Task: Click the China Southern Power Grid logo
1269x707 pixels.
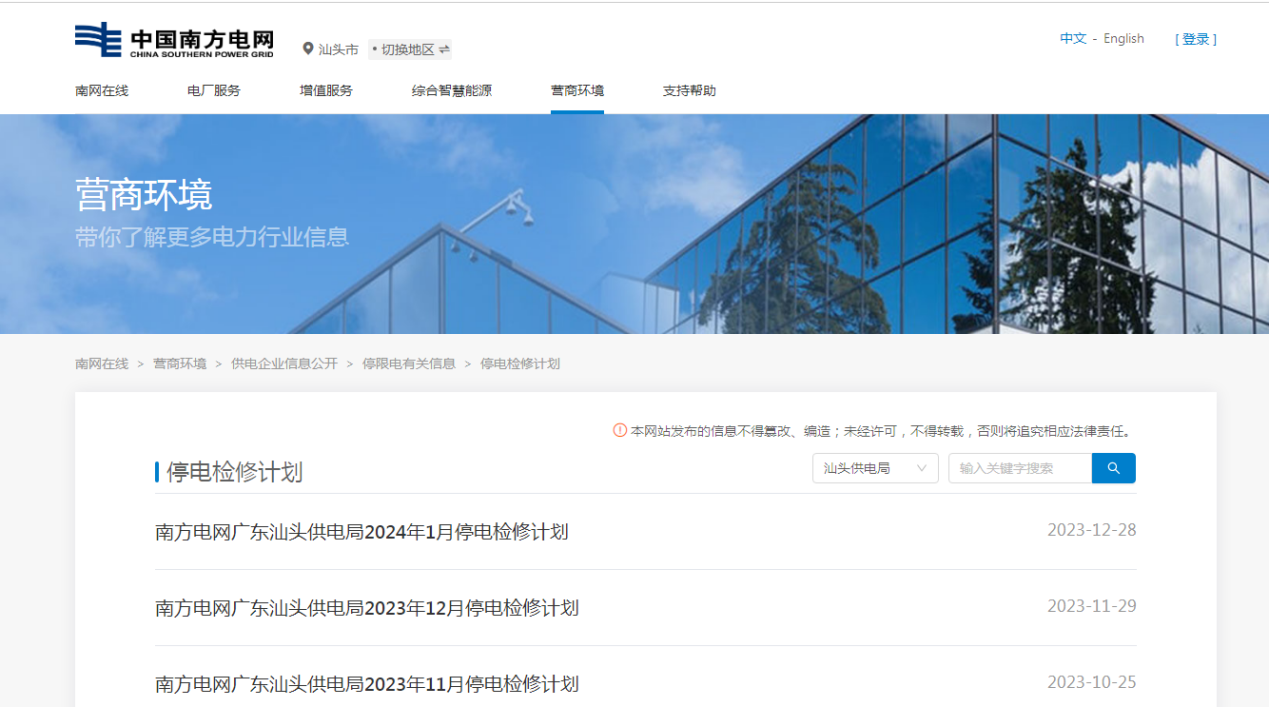Action: [174, 40]
